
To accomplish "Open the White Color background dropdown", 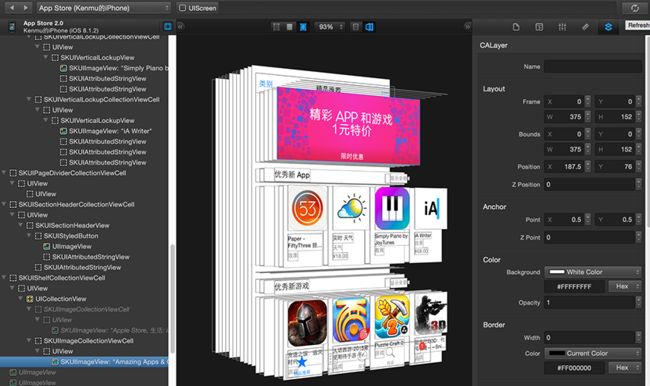I will [593, 272].
